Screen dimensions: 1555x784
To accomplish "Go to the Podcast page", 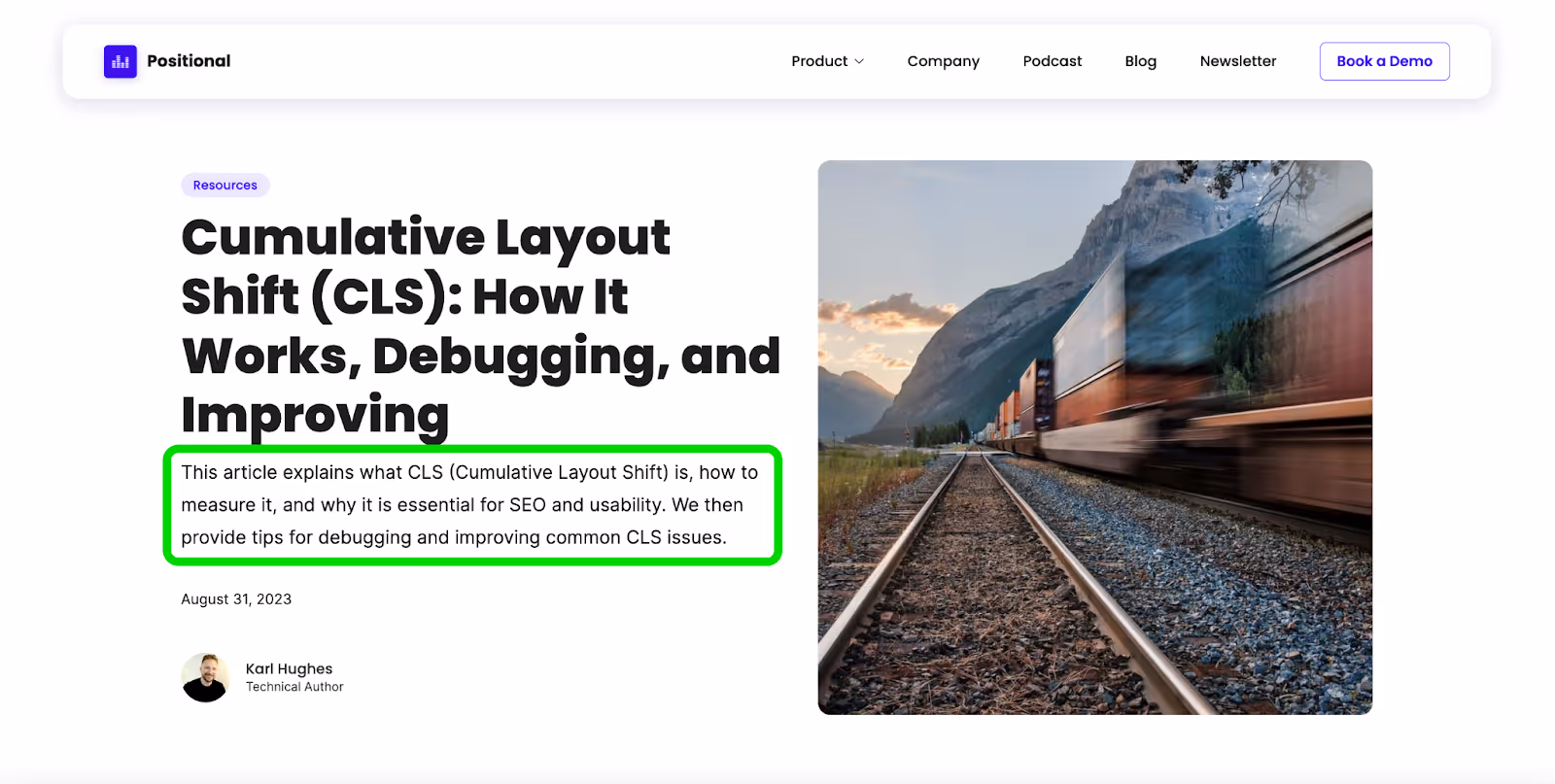I will 1052,61.
